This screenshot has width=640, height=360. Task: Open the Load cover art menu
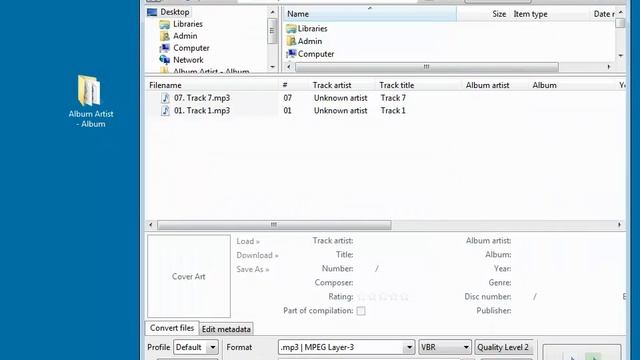(x=248, y=241)
